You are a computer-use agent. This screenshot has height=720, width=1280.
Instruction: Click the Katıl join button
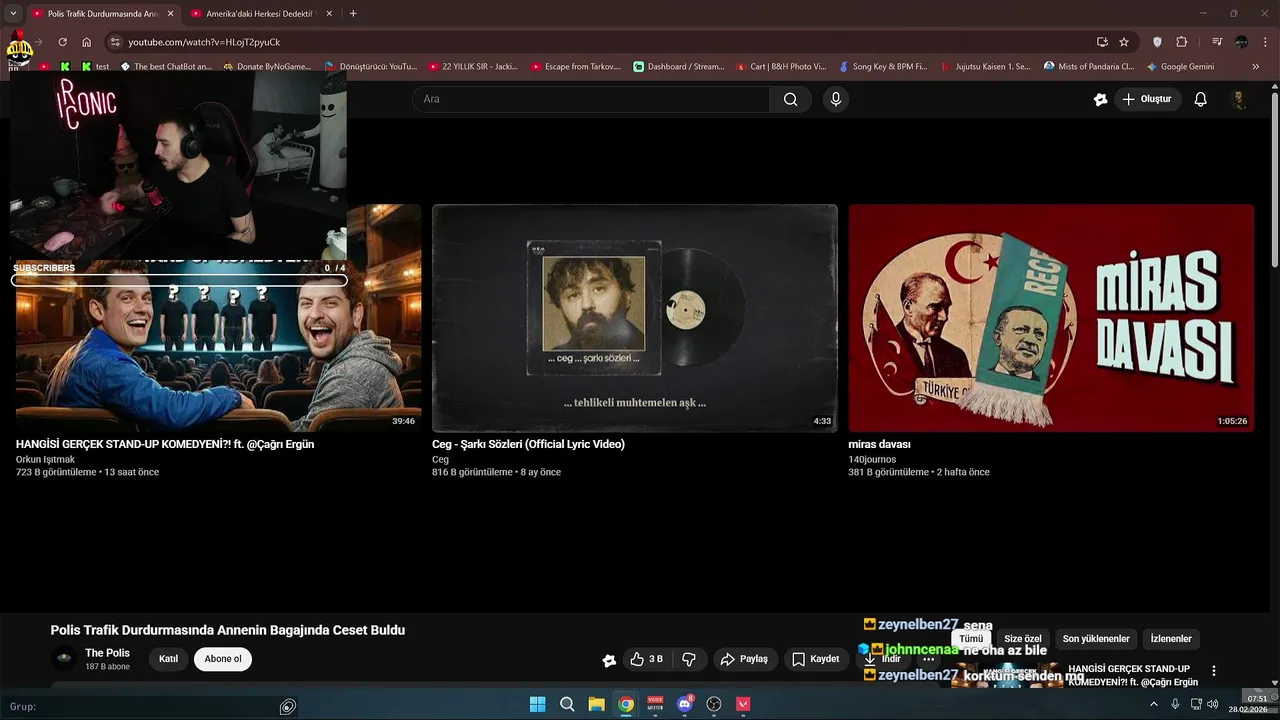click(168, 659)
